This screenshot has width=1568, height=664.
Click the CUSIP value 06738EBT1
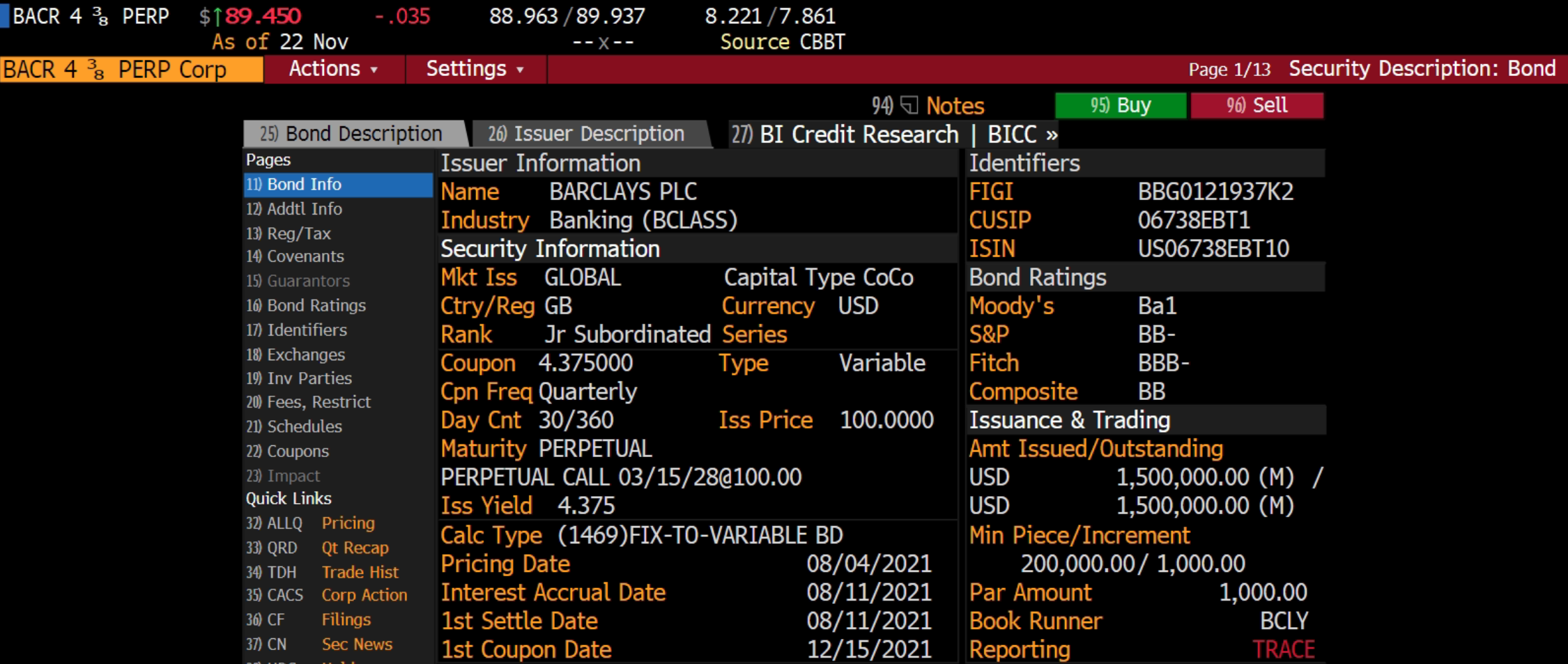point(1194,220)
